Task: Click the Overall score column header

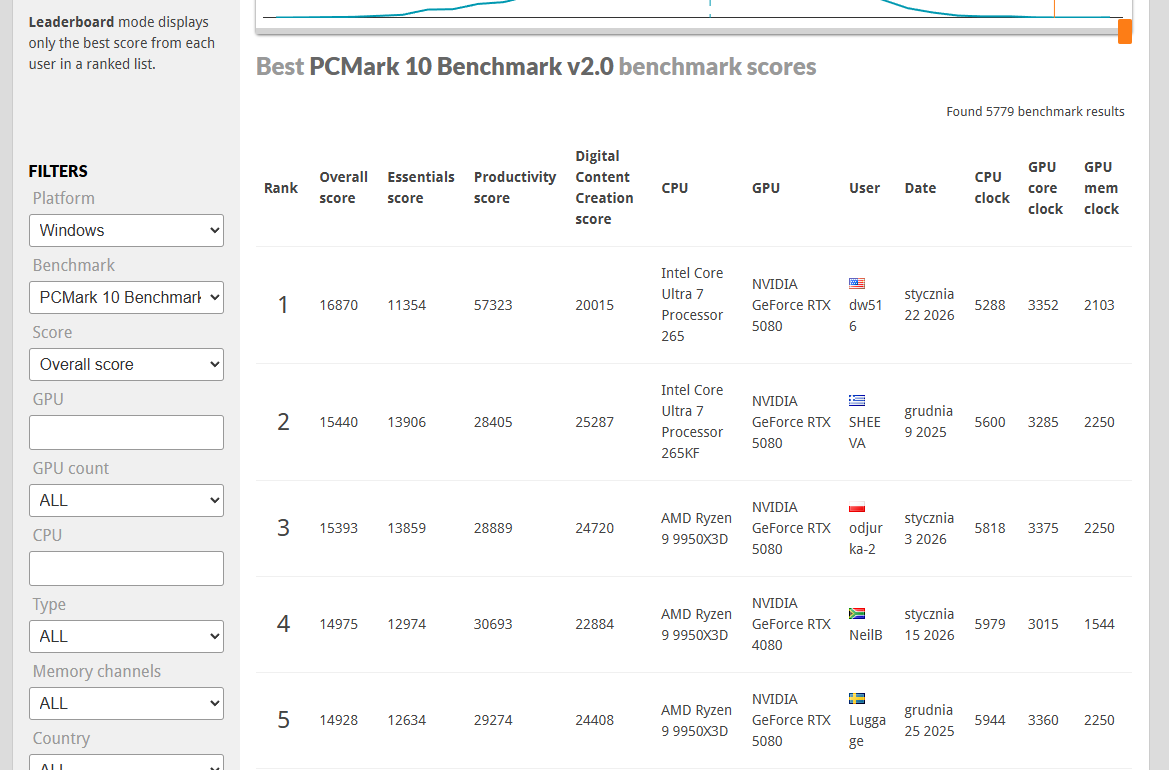Action: (343, 188)
